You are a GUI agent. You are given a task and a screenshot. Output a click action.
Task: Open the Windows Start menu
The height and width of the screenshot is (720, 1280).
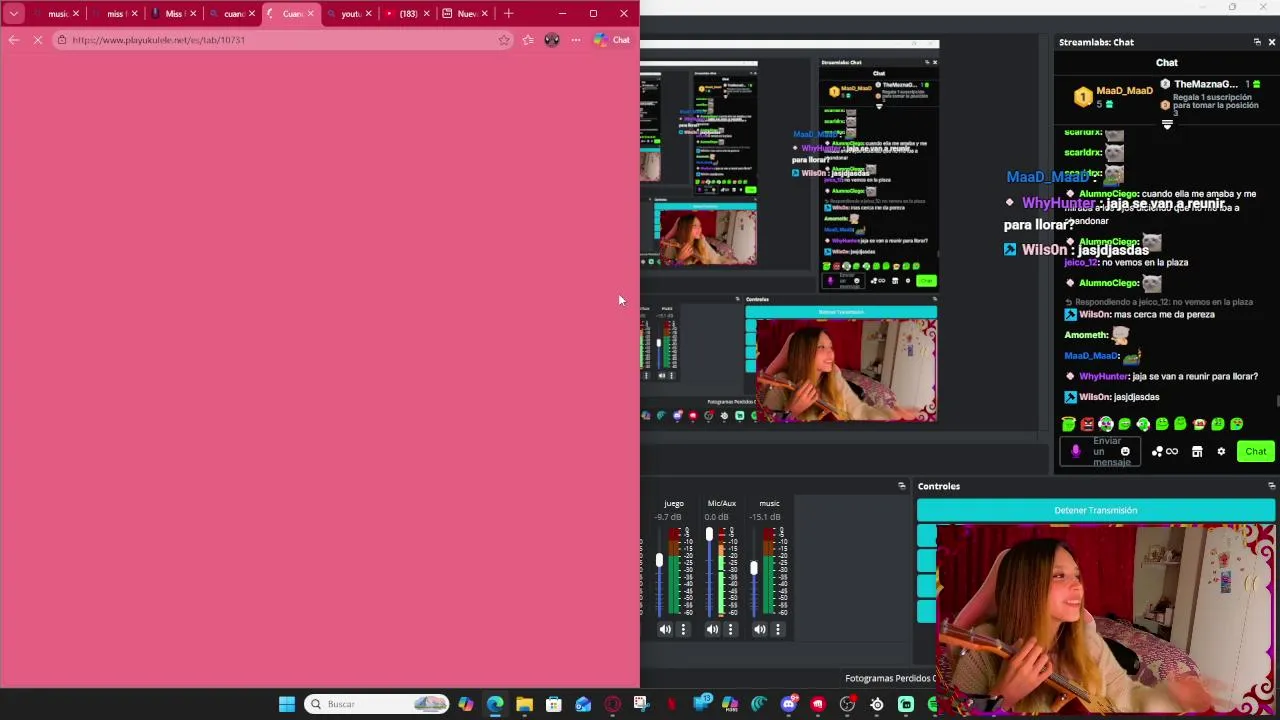287,704
